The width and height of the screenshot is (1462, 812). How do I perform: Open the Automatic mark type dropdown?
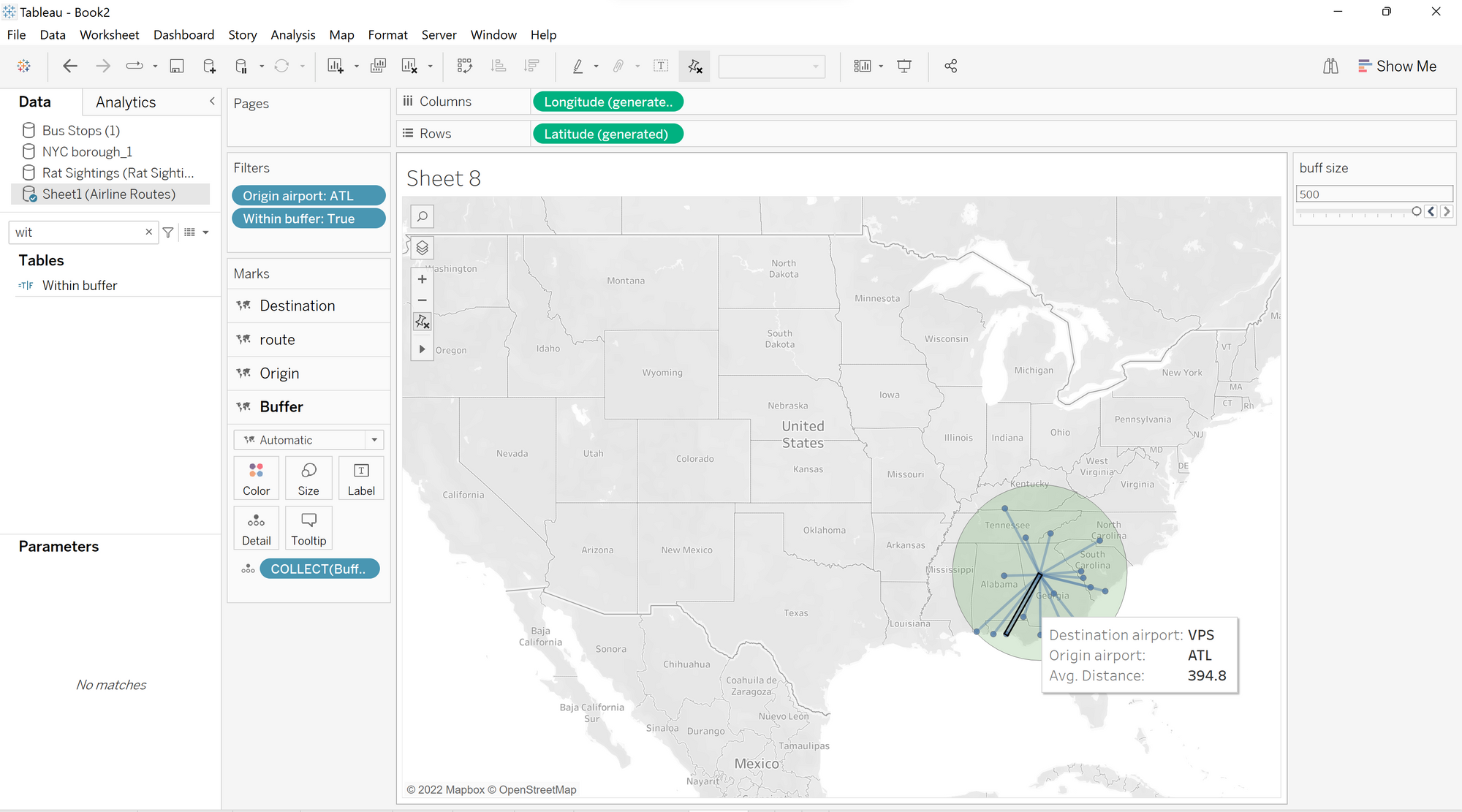[x=308, y=440]
